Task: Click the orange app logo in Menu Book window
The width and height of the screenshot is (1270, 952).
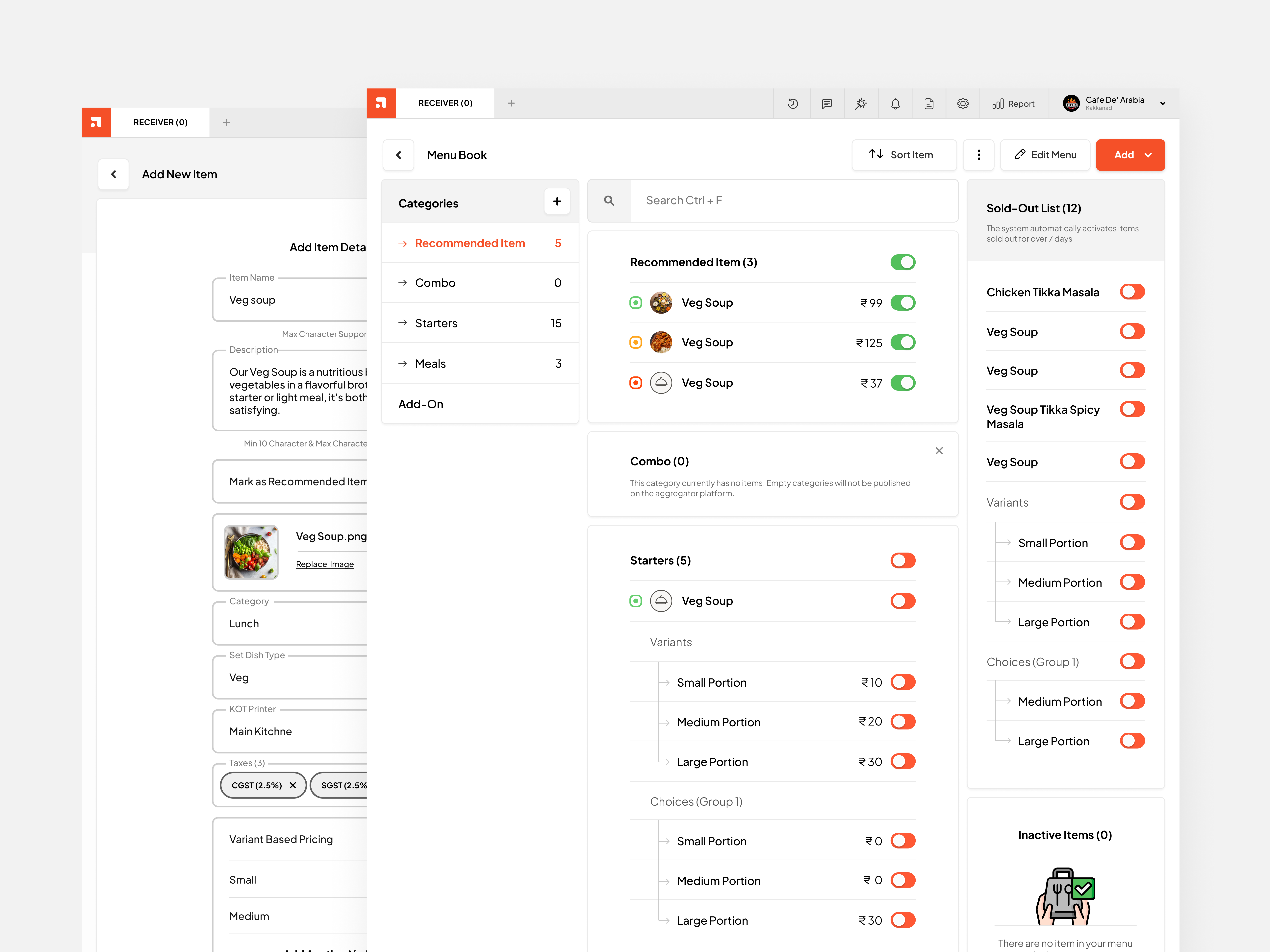Action: coord(381,103)
